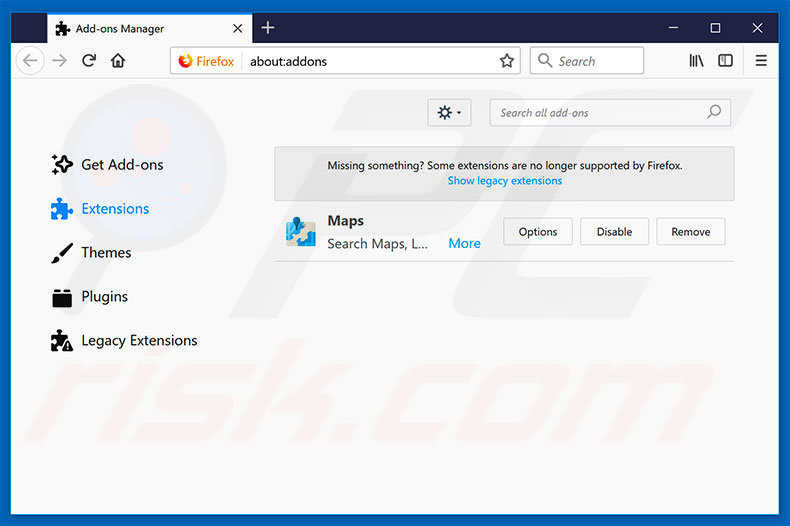Open the Firefox hamburger menu
Image resolution: width=790 pixels, height=526 pixels.
(761, 61)
